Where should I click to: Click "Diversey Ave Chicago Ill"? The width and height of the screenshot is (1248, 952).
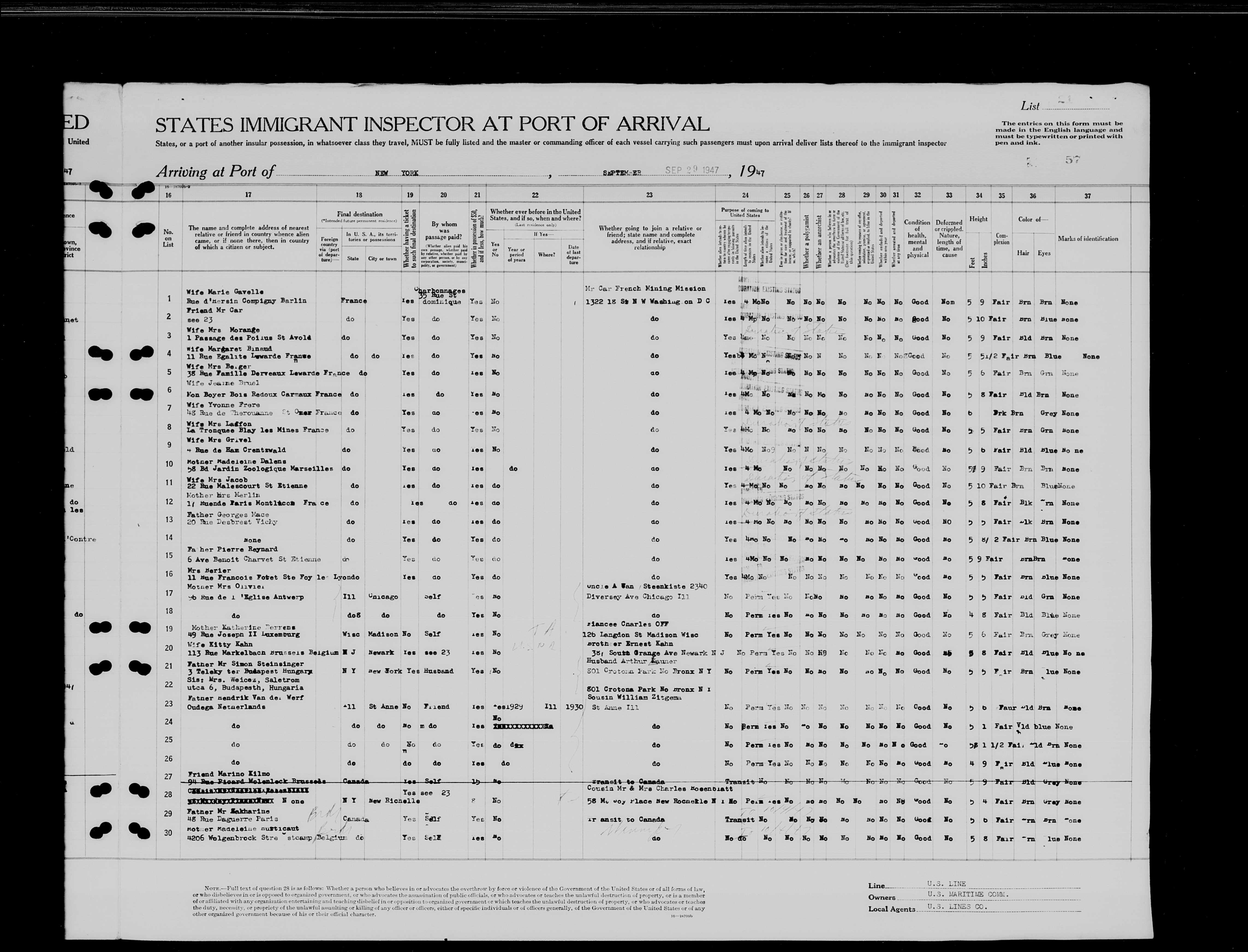click(638, 597)
